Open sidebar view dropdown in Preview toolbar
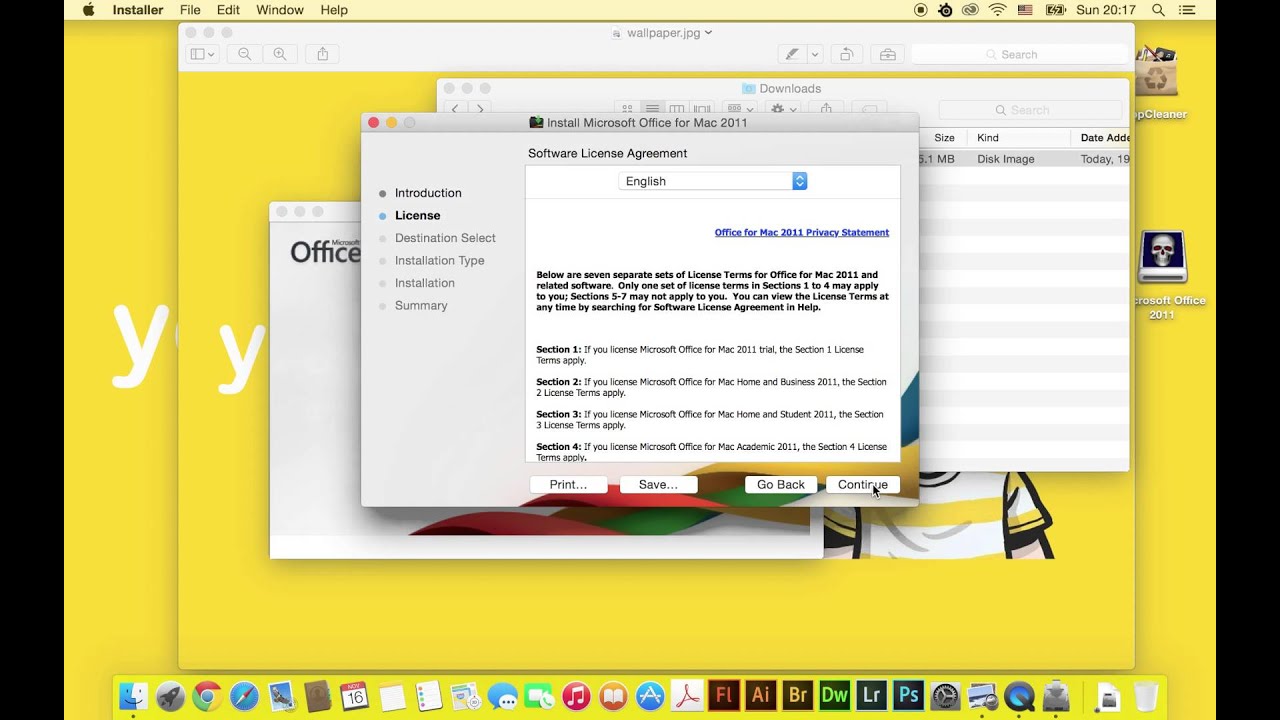The image size is (1280, 720). point(203,54)
